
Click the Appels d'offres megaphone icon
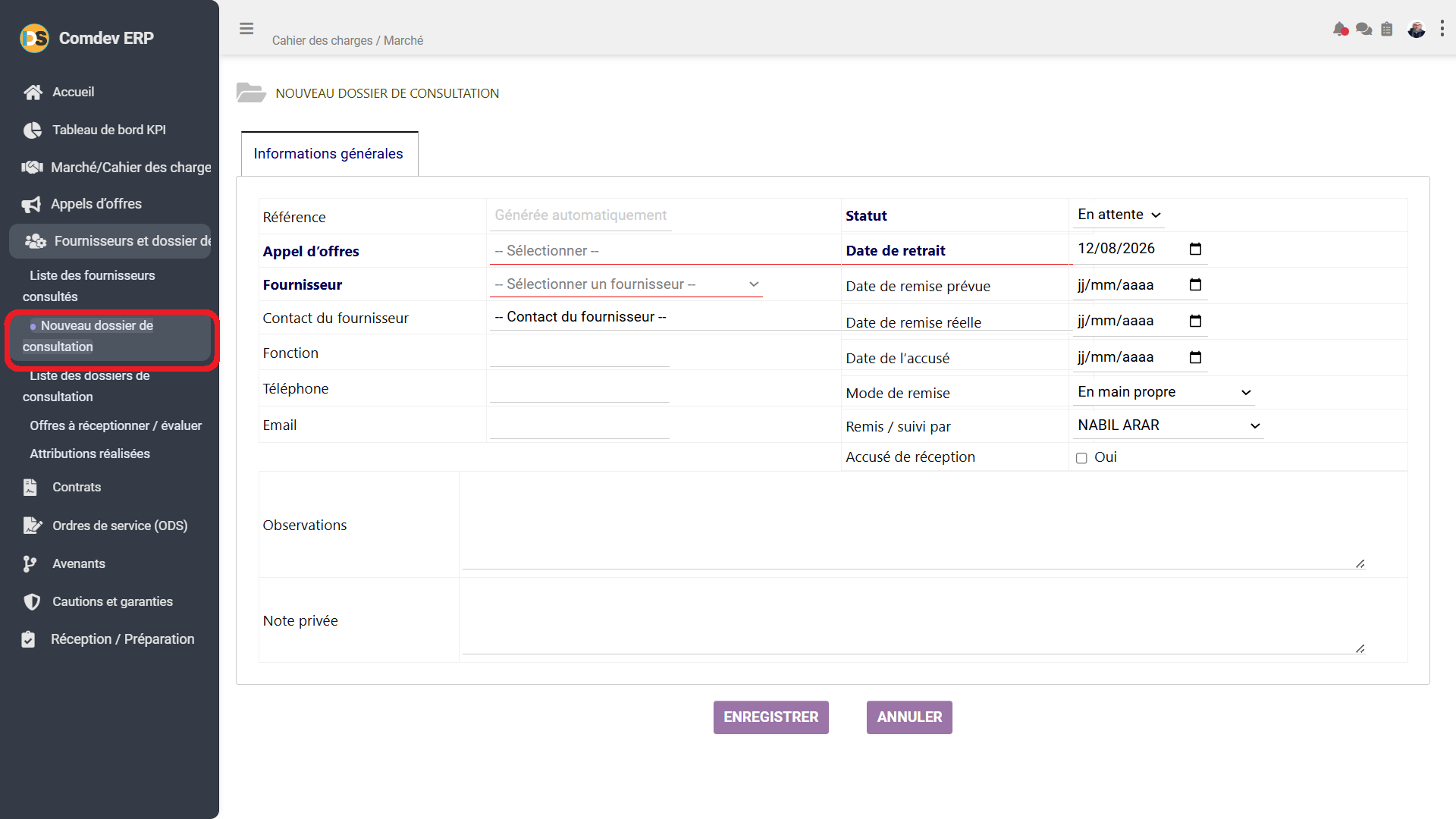[31, 205]
